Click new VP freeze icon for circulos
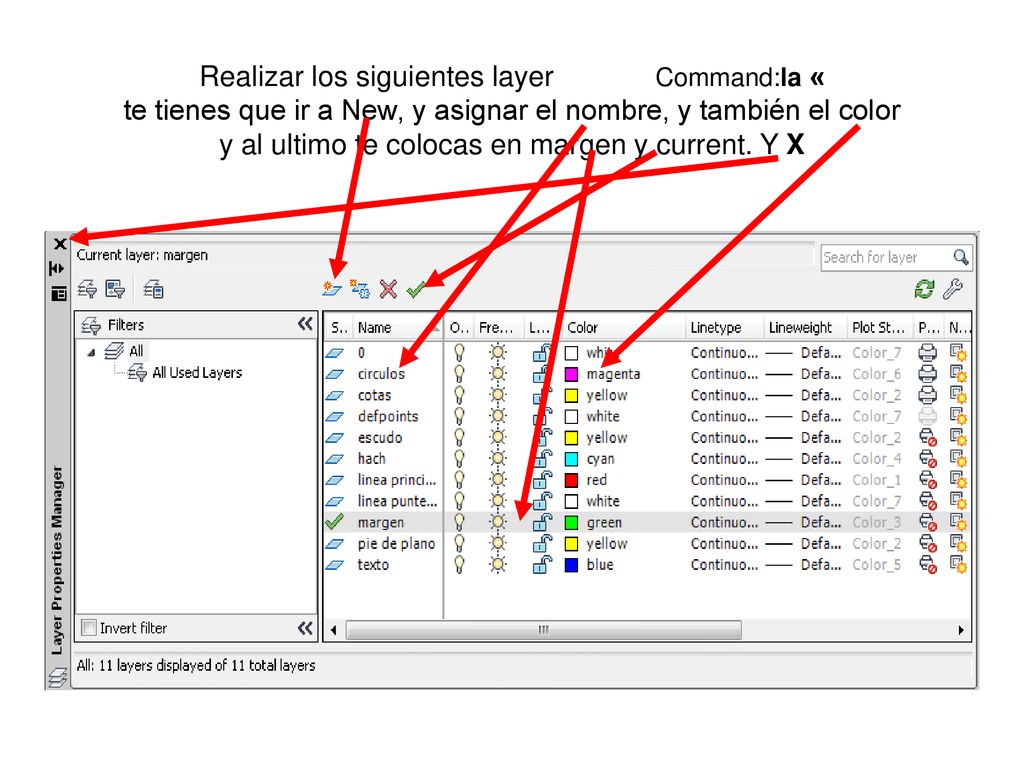The height and width of the screenshot is (768, 1024). (958, 374)
